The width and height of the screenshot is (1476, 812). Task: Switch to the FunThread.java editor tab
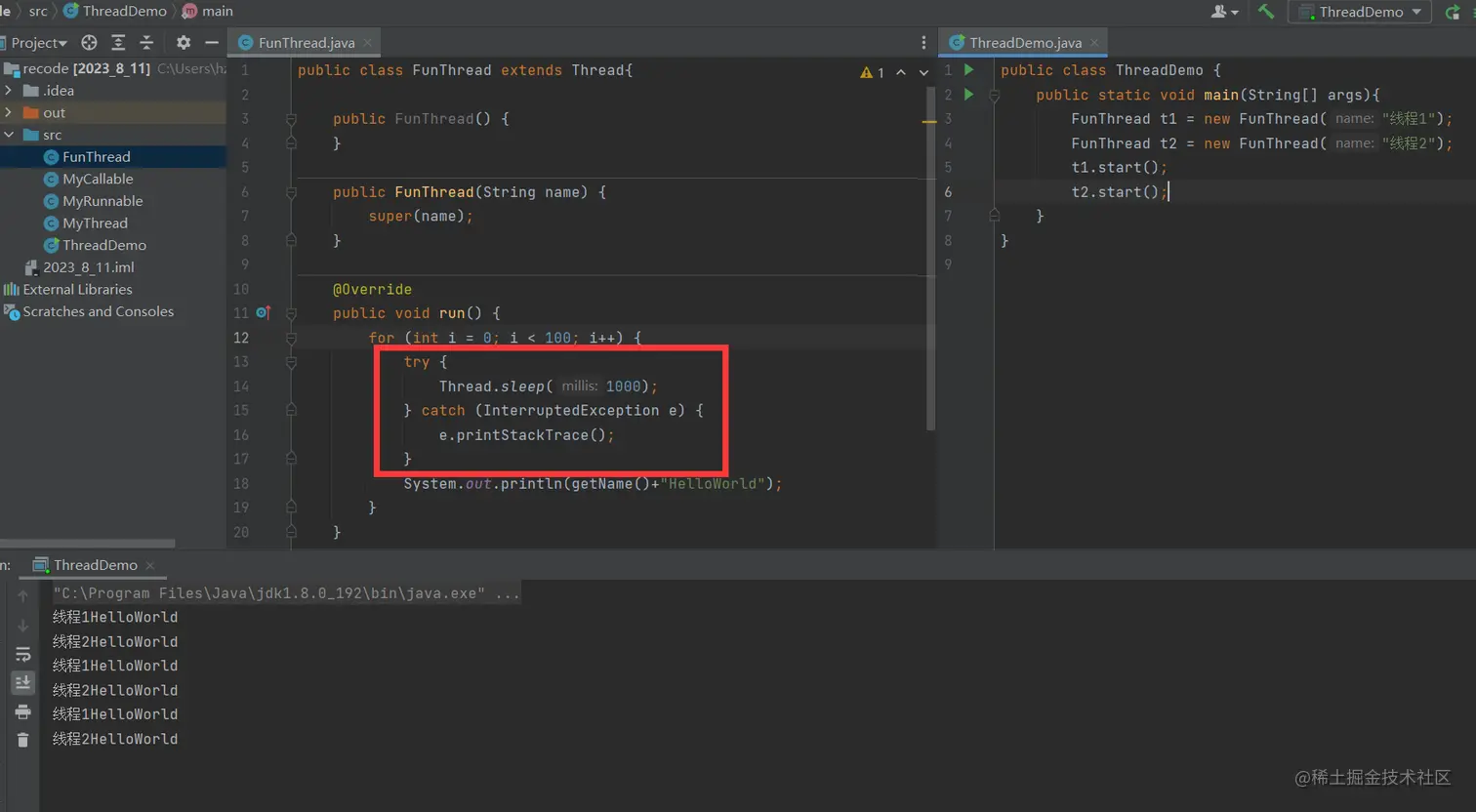[x=306, y=43]
